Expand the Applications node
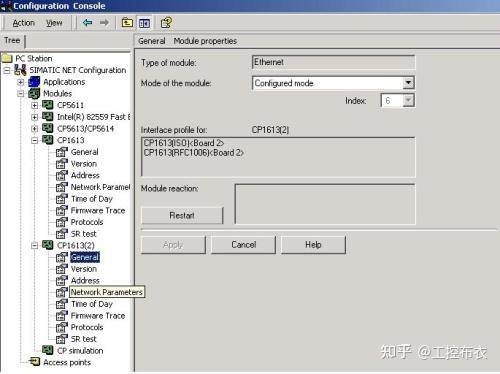This screenshot has width=500, height=374. click(x=21, y=82)
